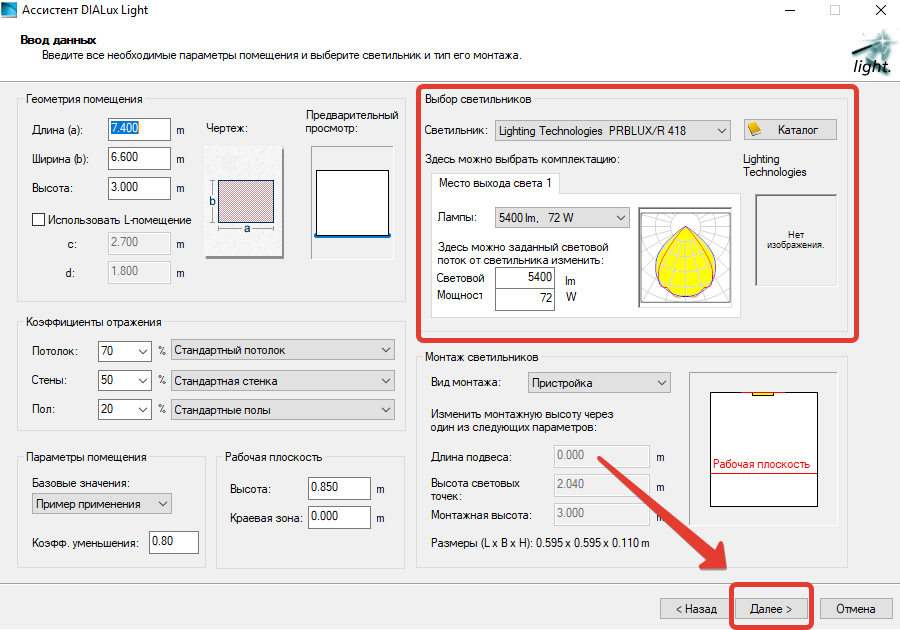Click the Ширина (b) input field

click(x=139, y=158)
